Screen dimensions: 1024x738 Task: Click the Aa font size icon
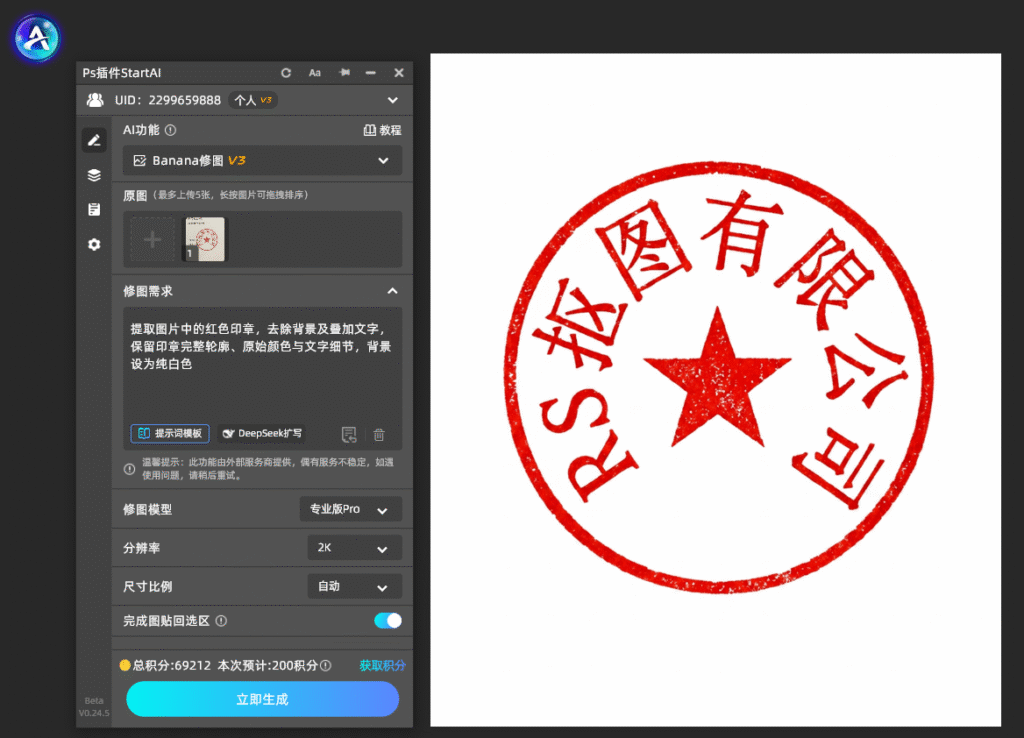pos(315,73)
